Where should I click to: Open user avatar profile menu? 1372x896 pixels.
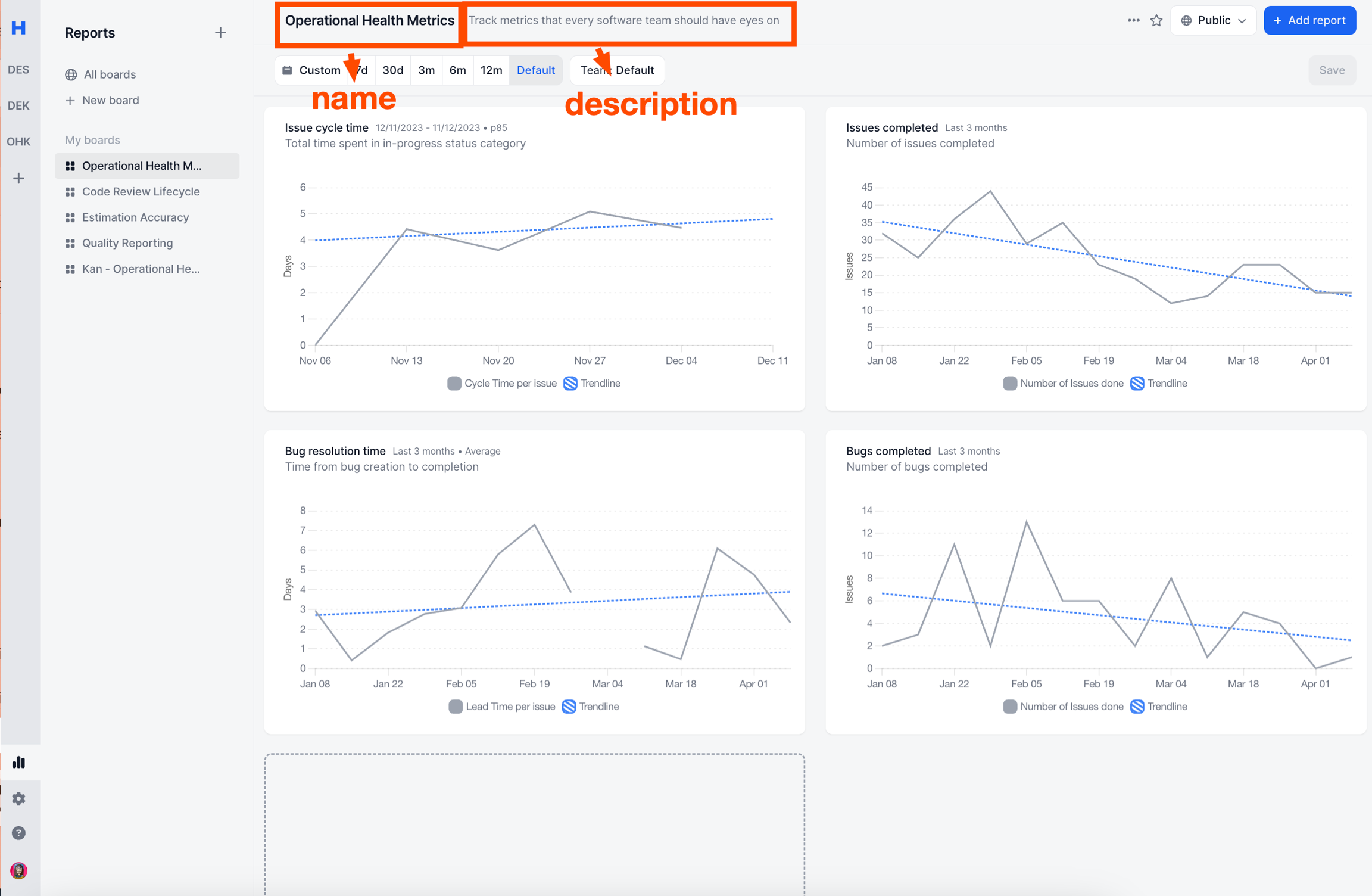pyautogui.click(x=19, y=870)
